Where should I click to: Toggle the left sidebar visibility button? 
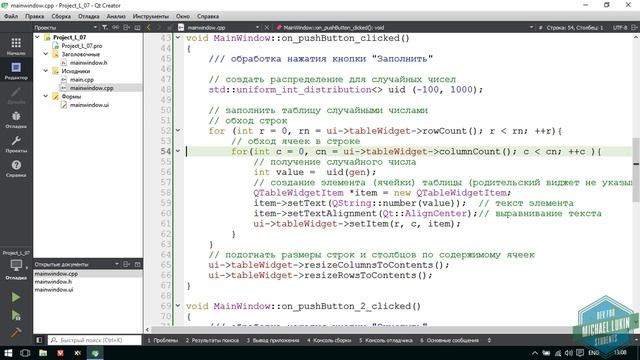[39, 340]
